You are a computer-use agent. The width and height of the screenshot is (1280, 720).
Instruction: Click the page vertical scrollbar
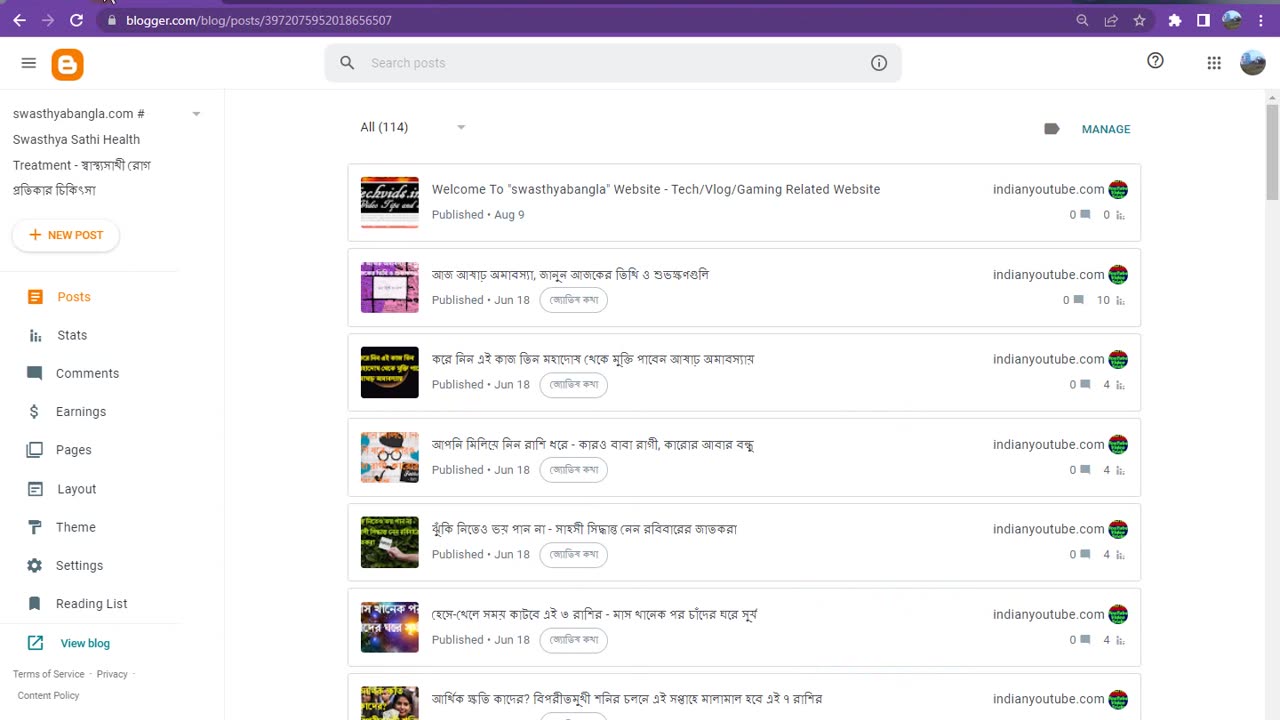click(1272, 150)
